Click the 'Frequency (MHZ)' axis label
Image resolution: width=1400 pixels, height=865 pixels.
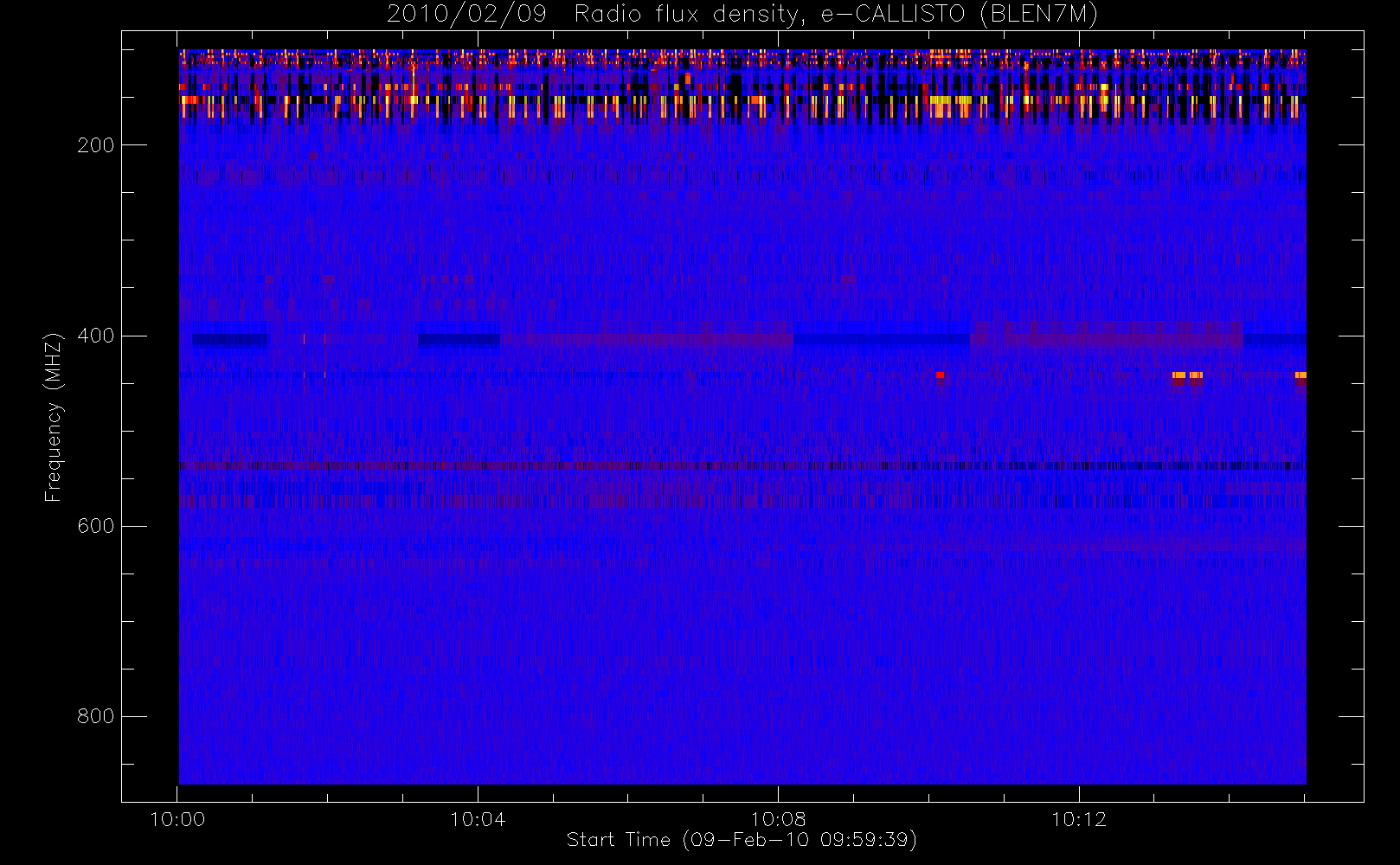point(54,417)
